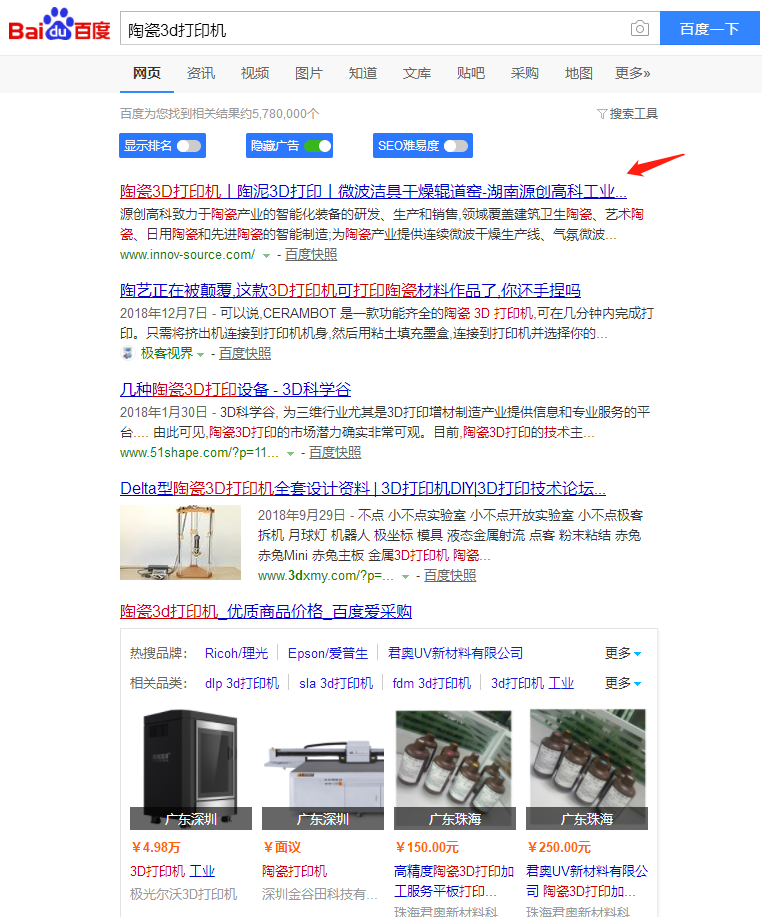Open ¥250.00元 ink bottles product image
Image resolution: width=762 pixels, height=917 pixels.
pos(587,769)
